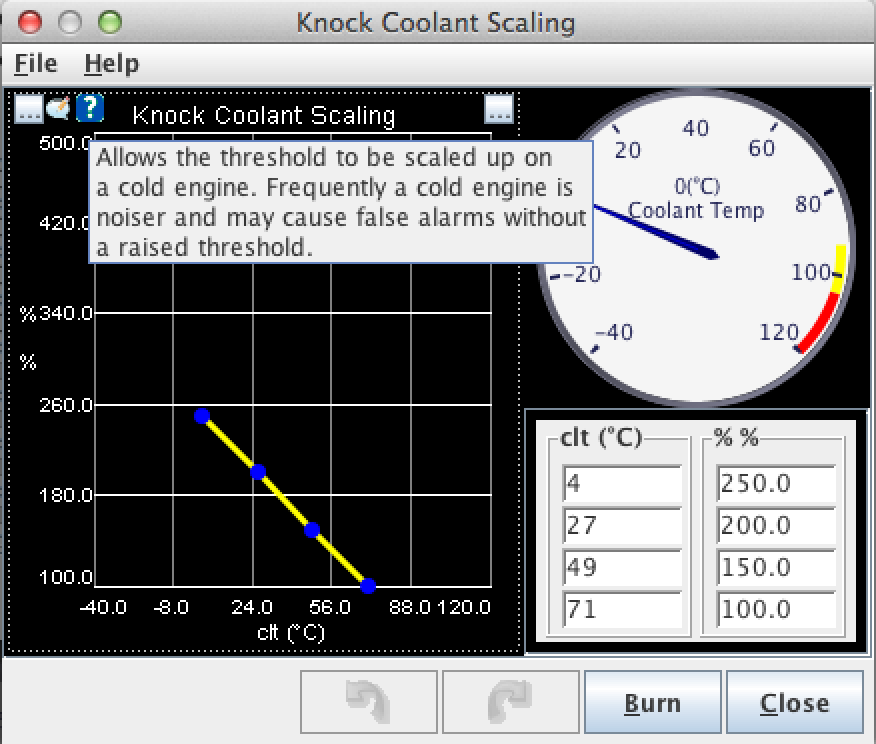Select the clt field showing 27

click(x=622, y=525)
